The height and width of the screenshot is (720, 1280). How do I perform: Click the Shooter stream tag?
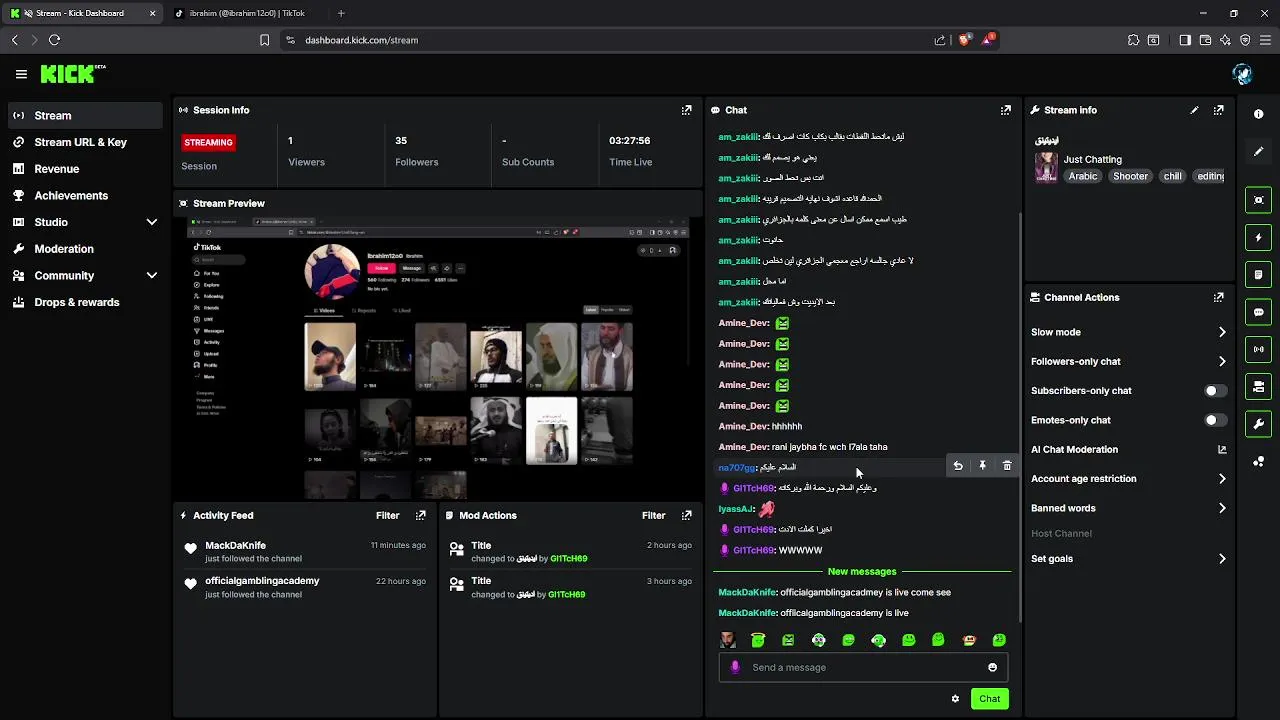(x=1130, y=176)
